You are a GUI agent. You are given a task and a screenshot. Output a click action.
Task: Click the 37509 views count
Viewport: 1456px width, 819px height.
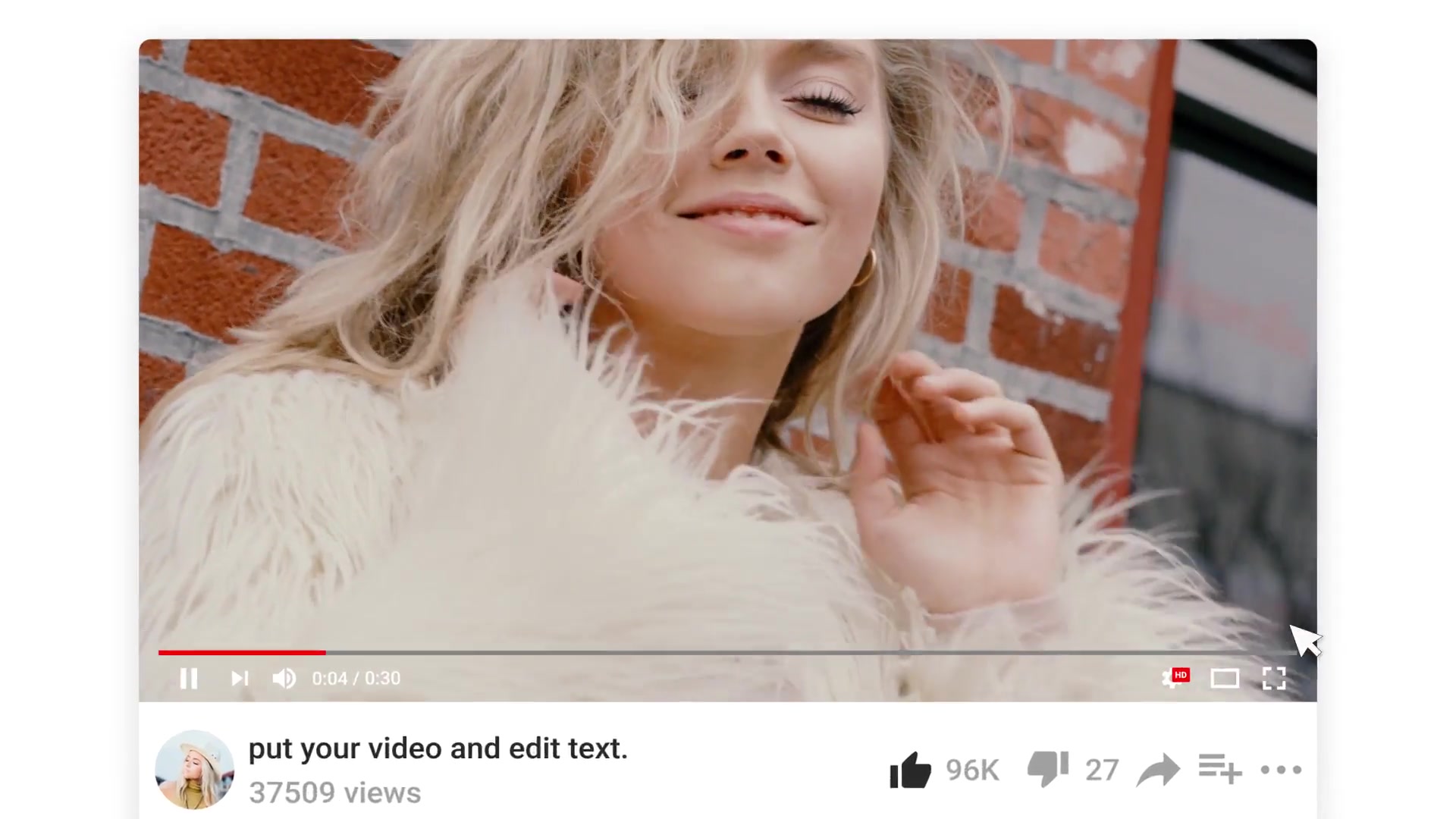click(334, 792)
